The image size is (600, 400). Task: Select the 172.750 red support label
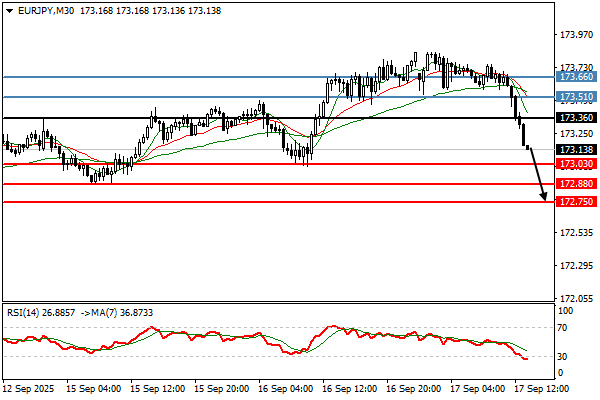576,201
